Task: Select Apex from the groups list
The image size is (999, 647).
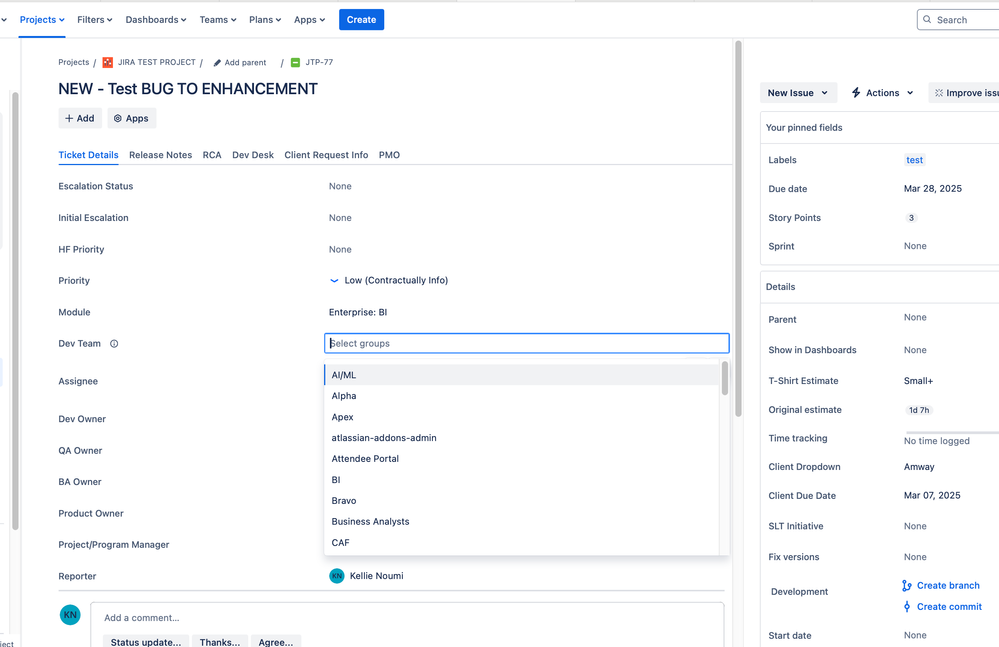Action: (x=522, y=417)
